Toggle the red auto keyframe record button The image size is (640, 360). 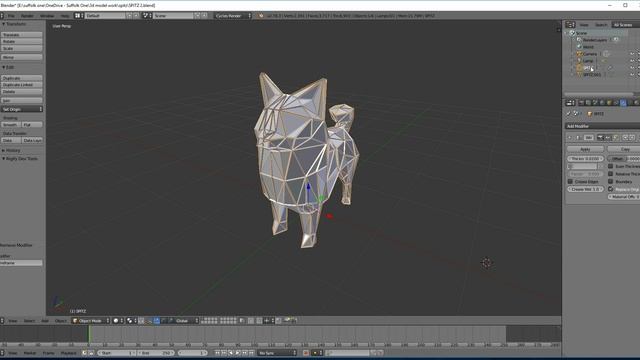(306, 353)
